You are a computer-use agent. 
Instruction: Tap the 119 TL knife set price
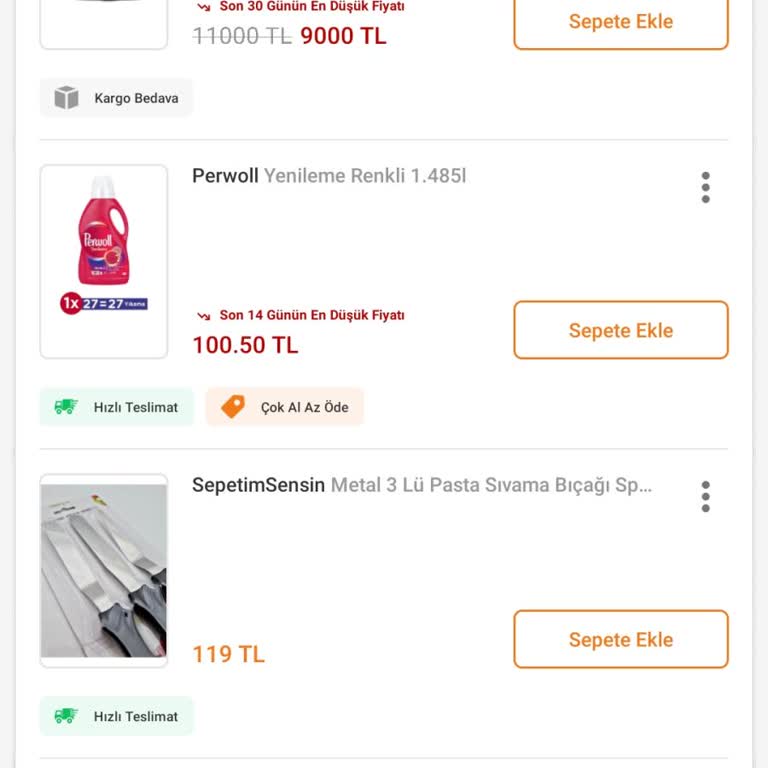(228, 654)
